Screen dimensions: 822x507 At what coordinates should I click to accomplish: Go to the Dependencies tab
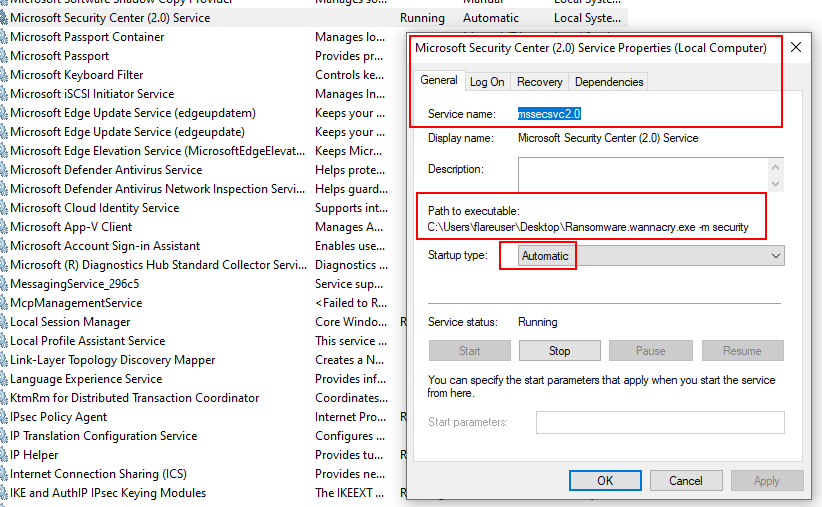point(609,82)
